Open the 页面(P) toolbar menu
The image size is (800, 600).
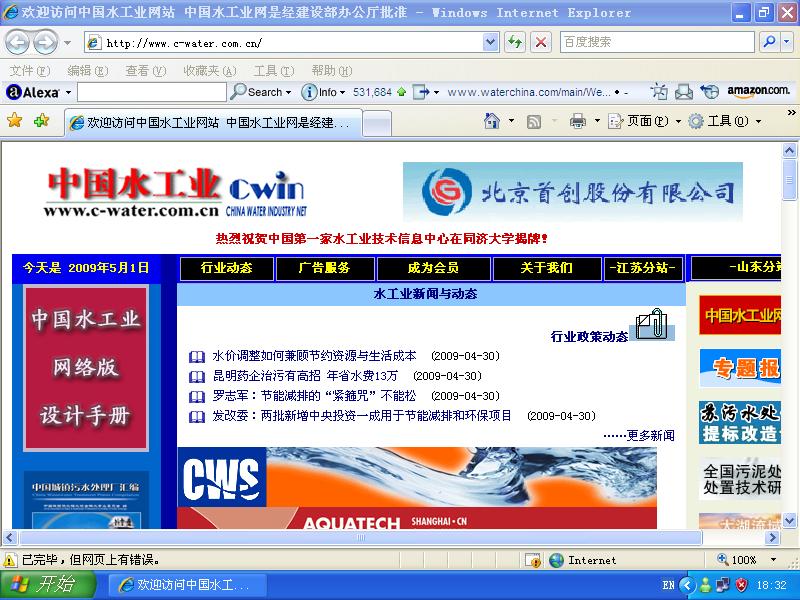point(644,121)
